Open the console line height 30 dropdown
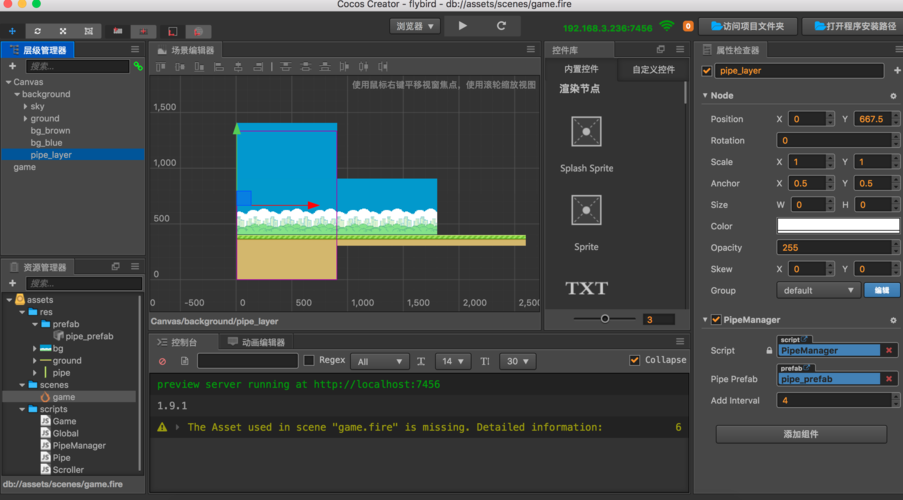Screen dimensions: 903x500 tap(517, 361)
